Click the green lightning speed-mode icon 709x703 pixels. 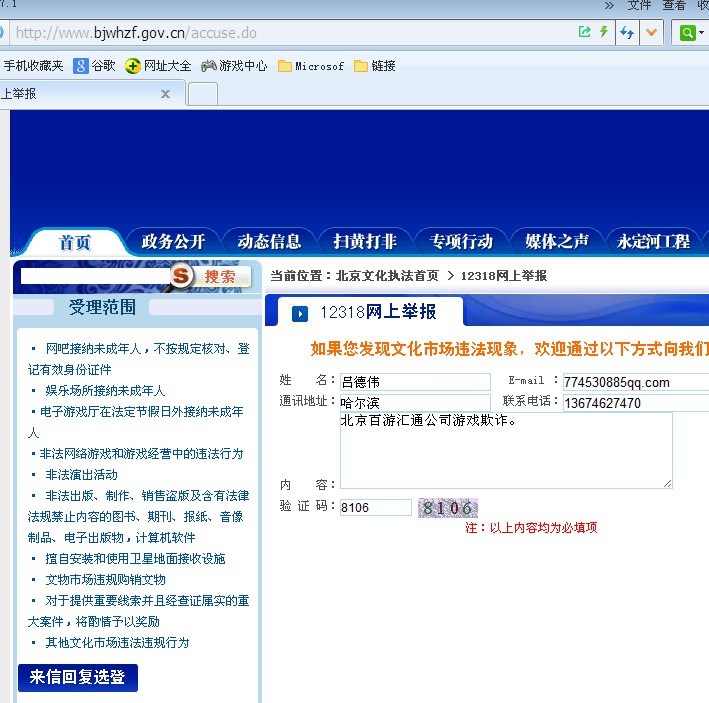click(x=604, y=32)
